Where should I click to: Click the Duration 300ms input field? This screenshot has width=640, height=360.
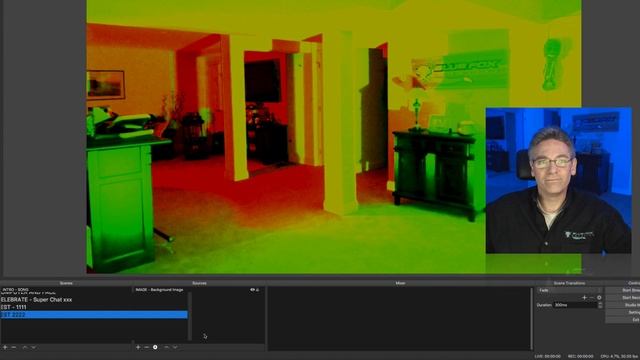click(576, 305)
